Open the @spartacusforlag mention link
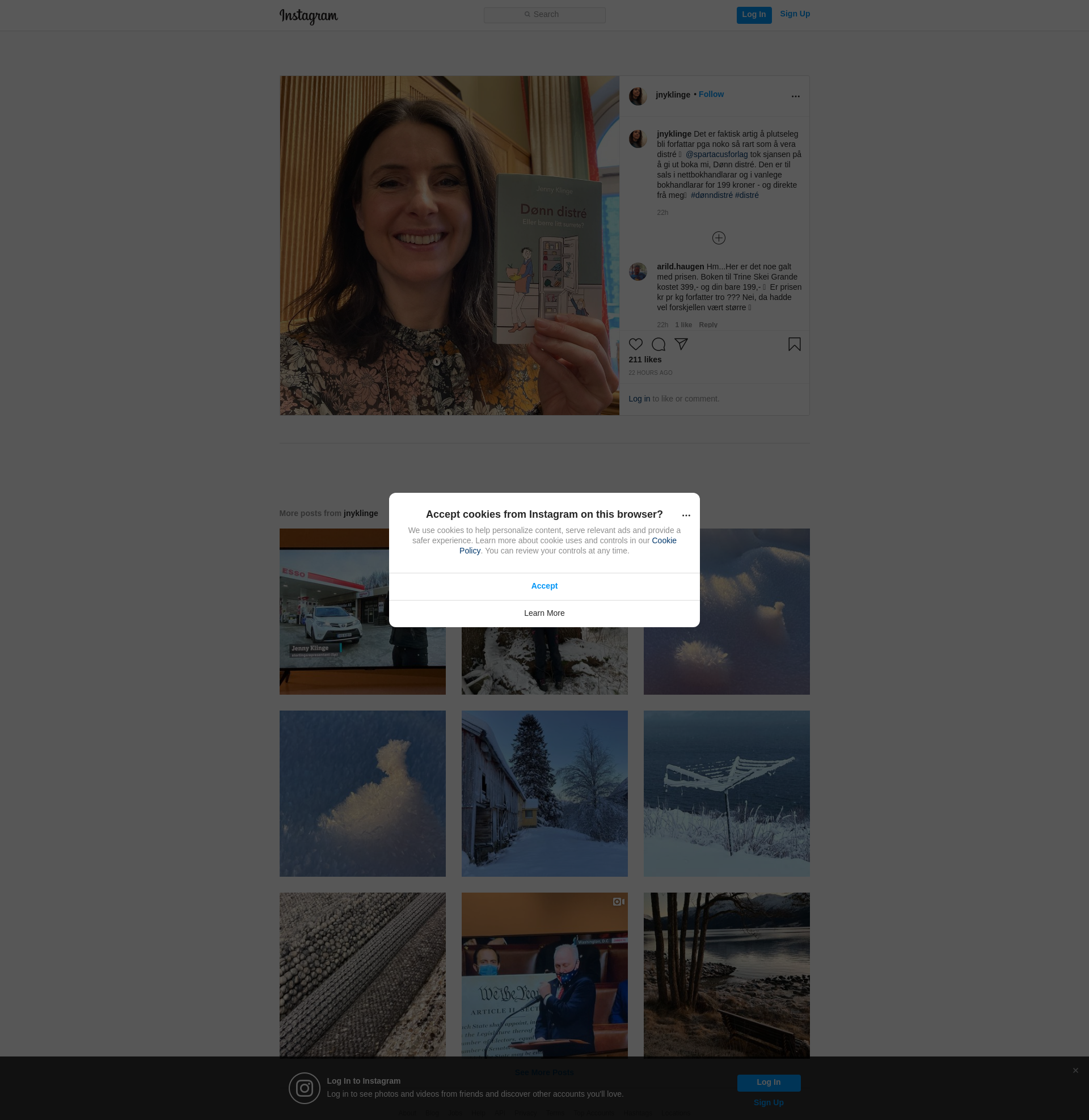The width and height of the screenshot is (1089, 1120). (716, 154)
